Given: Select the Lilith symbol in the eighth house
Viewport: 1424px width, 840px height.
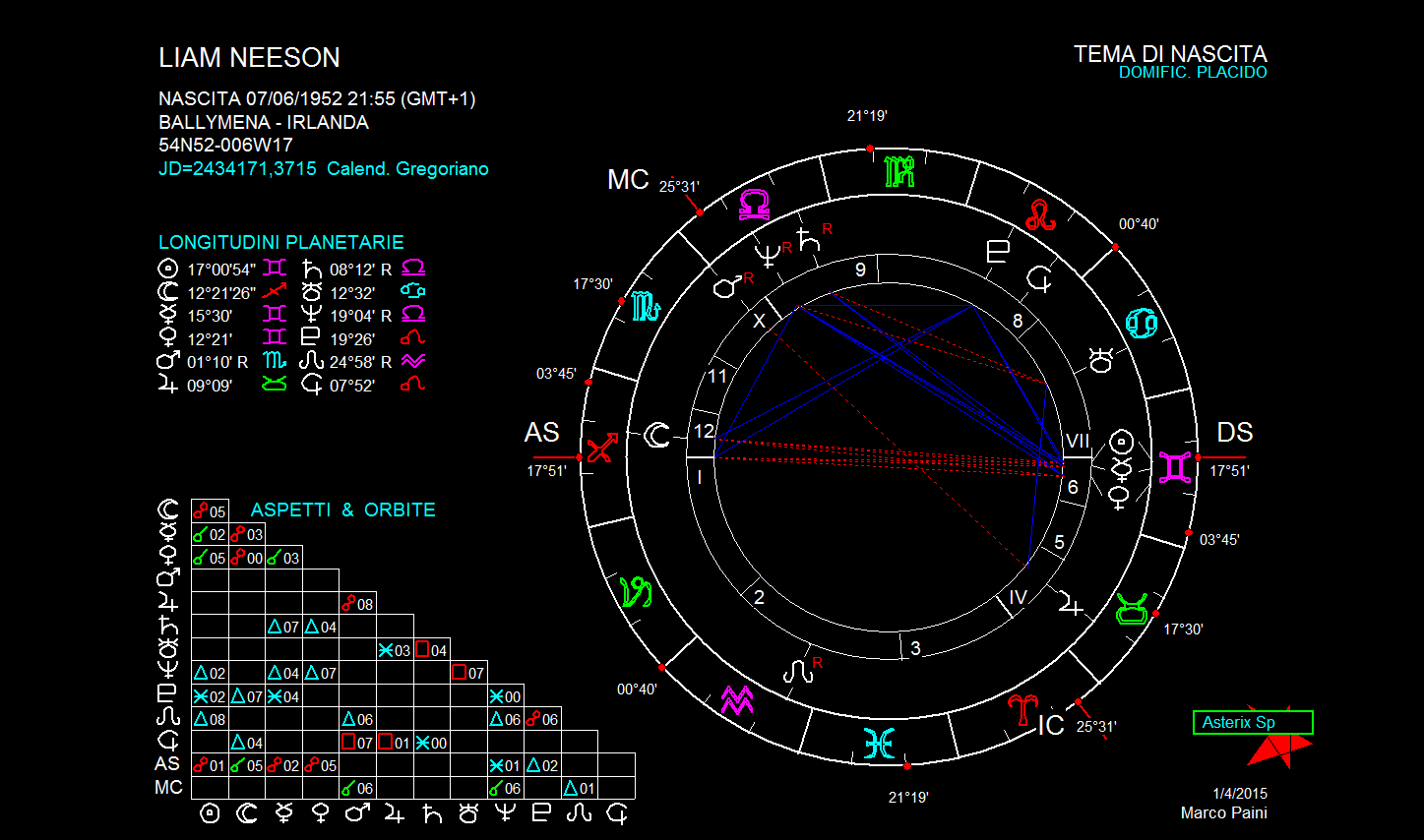Looking at the screenshot, I should click(1040, 280).
